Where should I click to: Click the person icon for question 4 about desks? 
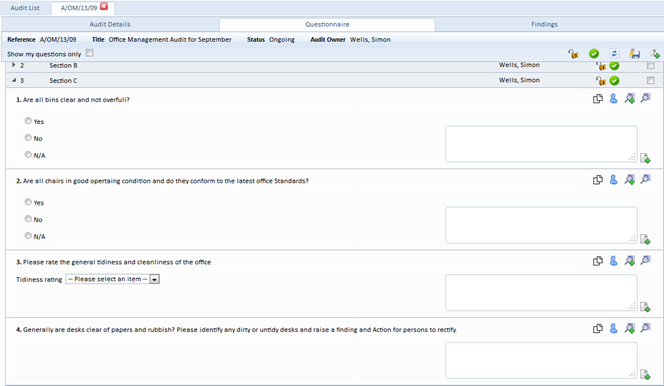(x=613, y=329)
